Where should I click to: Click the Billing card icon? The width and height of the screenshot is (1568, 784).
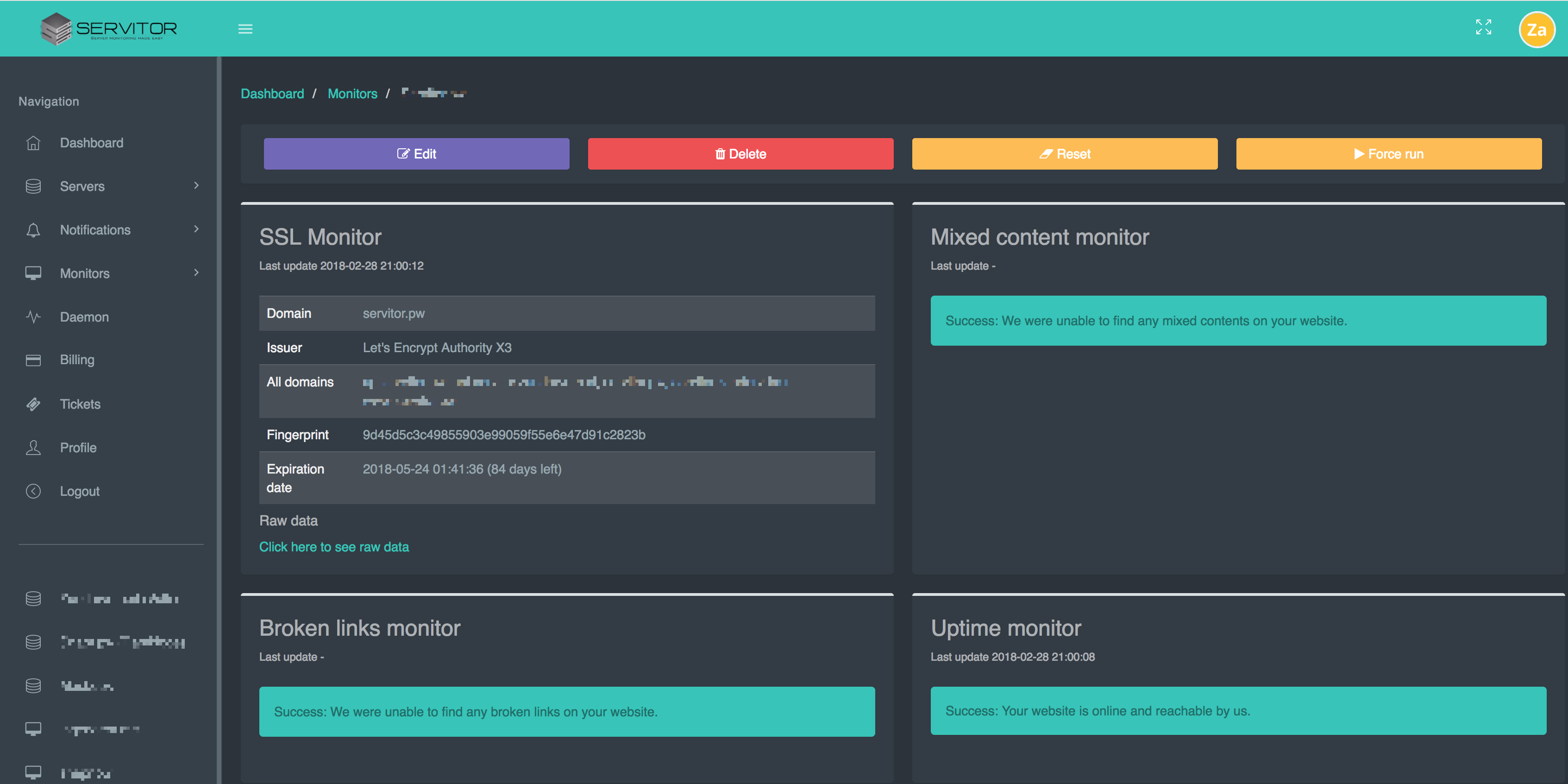[33, 360]
